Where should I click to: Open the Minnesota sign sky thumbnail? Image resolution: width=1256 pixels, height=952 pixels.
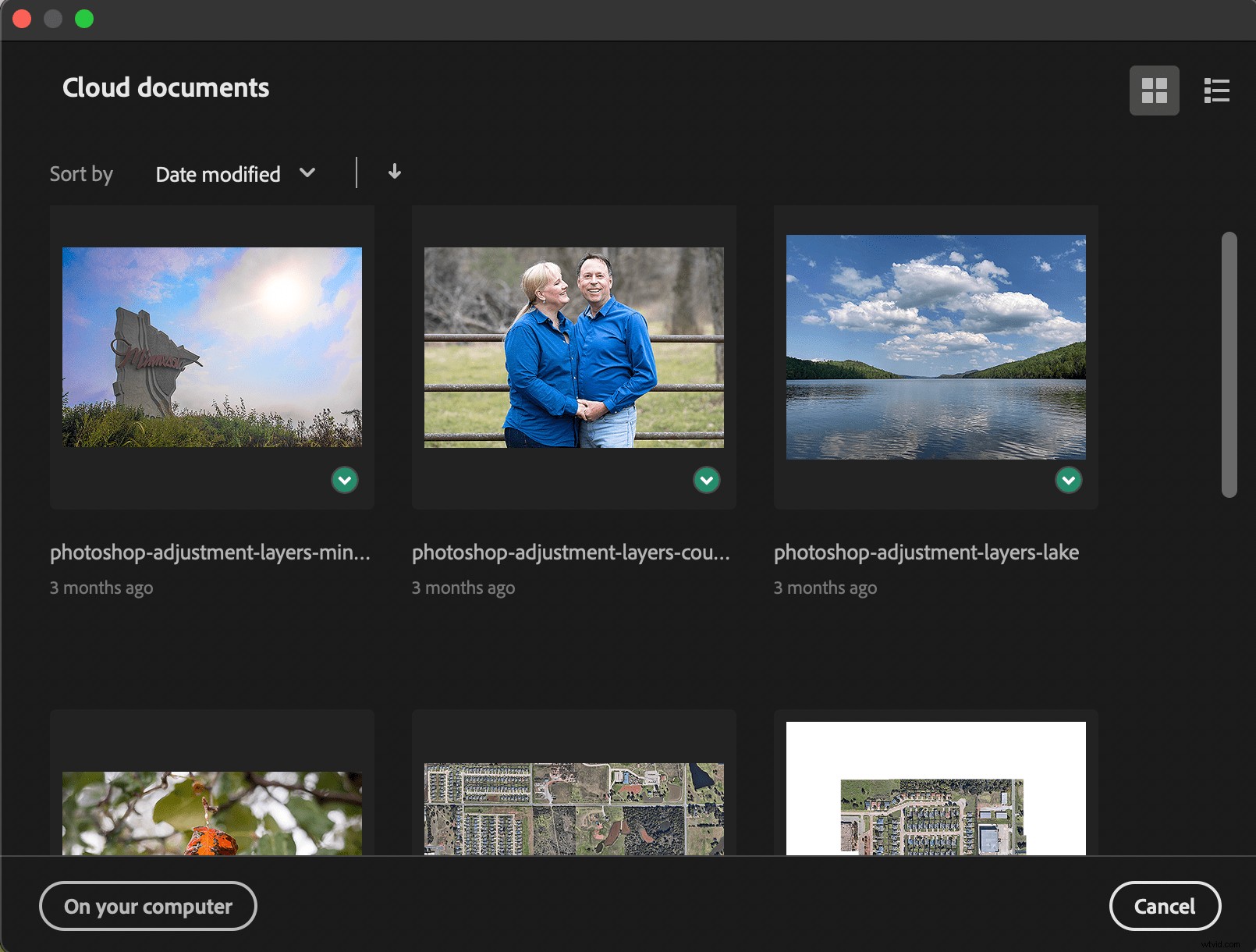tap(212, 347)
